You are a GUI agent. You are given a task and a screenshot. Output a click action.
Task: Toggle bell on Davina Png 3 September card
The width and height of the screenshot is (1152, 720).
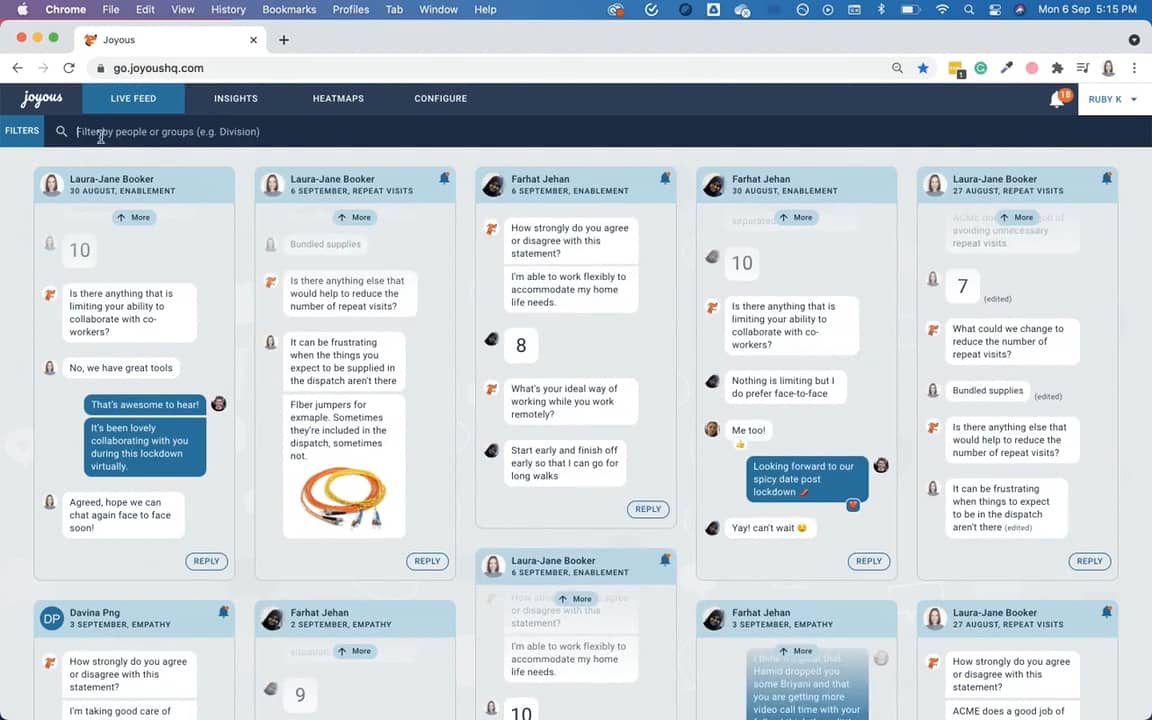click(223, 611)
